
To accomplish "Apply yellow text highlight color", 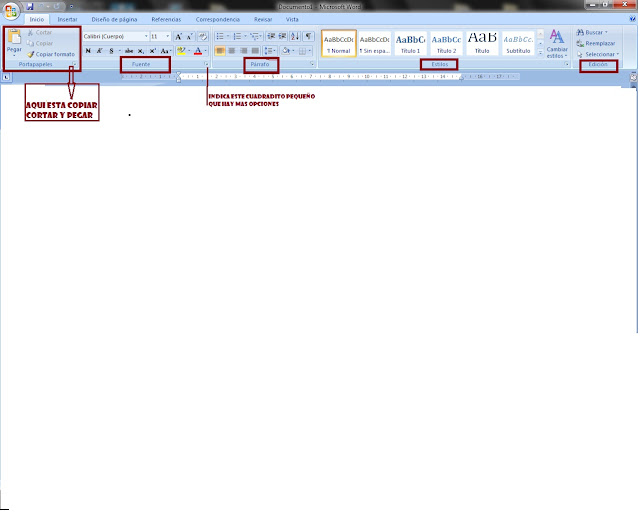I will [181, 51].
